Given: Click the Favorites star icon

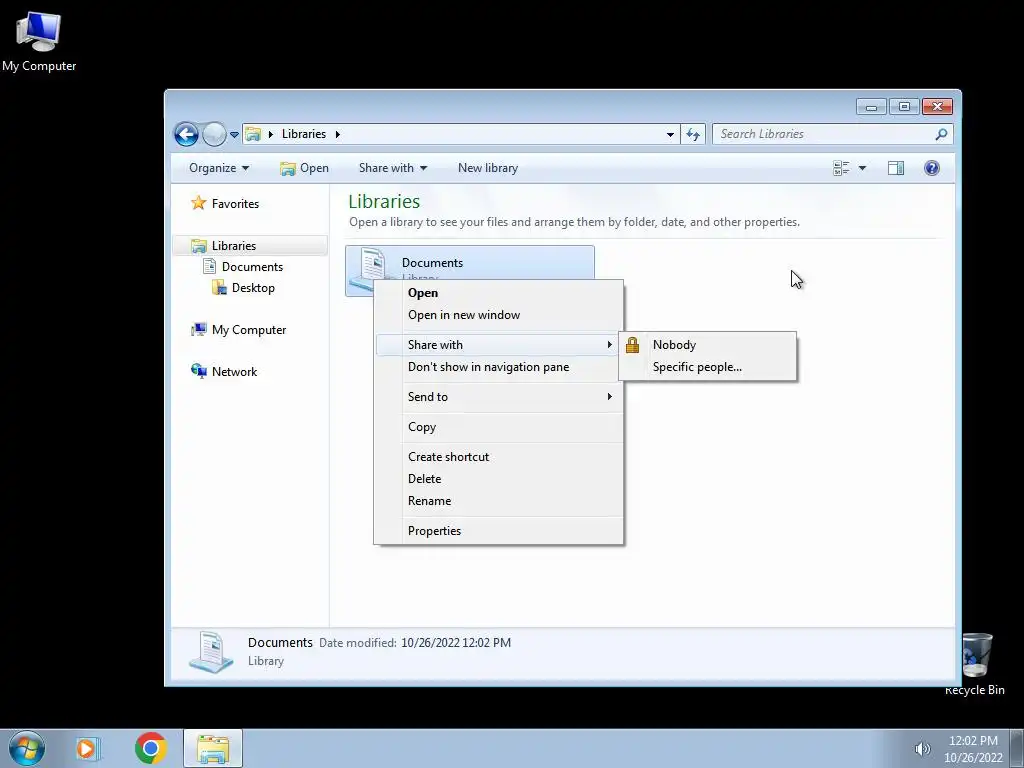Looking at the screenshot, I should click(x=199, y=203).
